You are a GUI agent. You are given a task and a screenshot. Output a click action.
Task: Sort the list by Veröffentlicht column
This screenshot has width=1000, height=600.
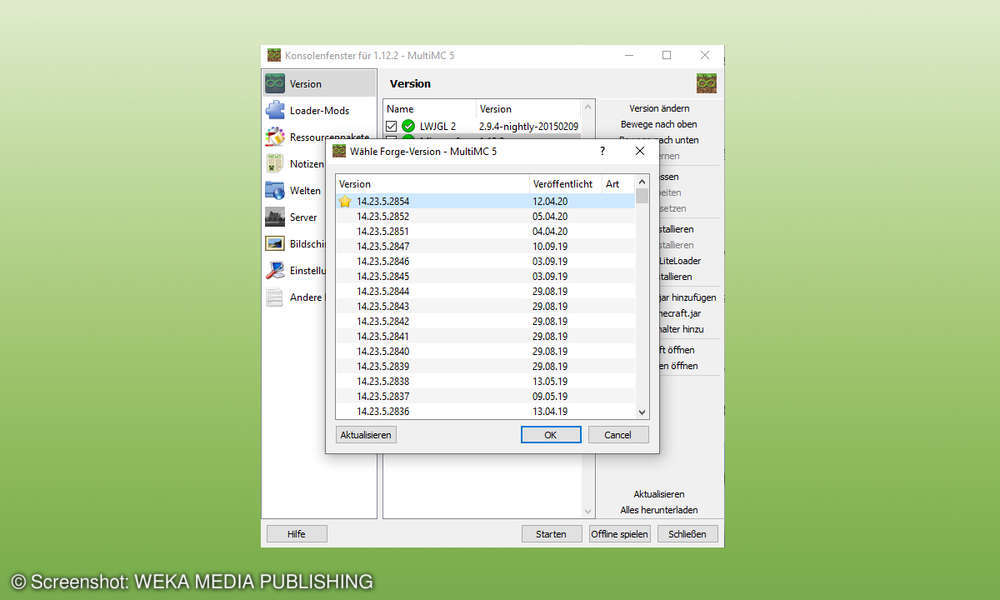point(562,184)
